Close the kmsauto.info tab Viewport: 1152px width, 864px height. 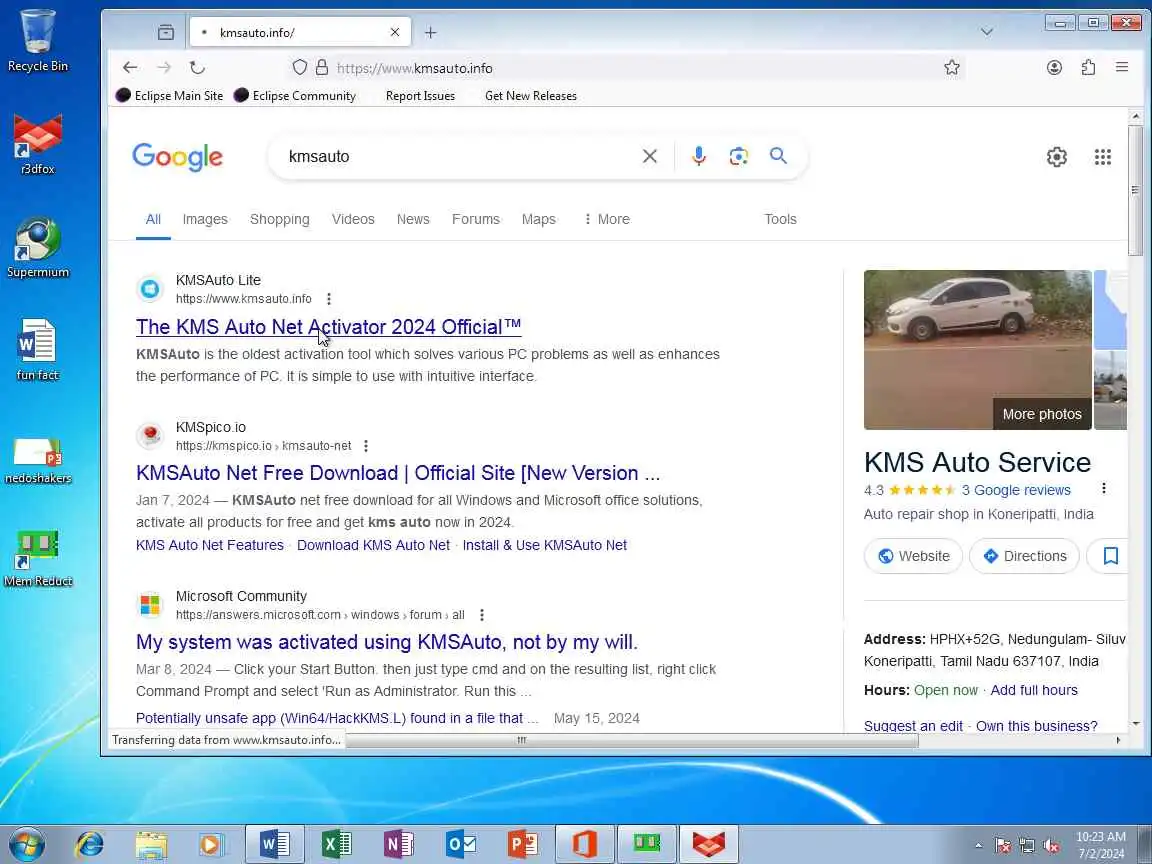395,32
